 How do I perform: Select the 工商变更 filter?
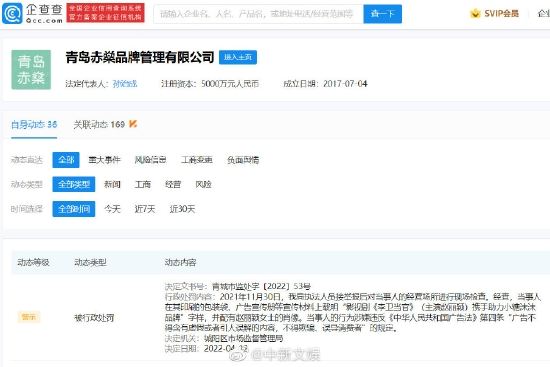tap(197, 160)
